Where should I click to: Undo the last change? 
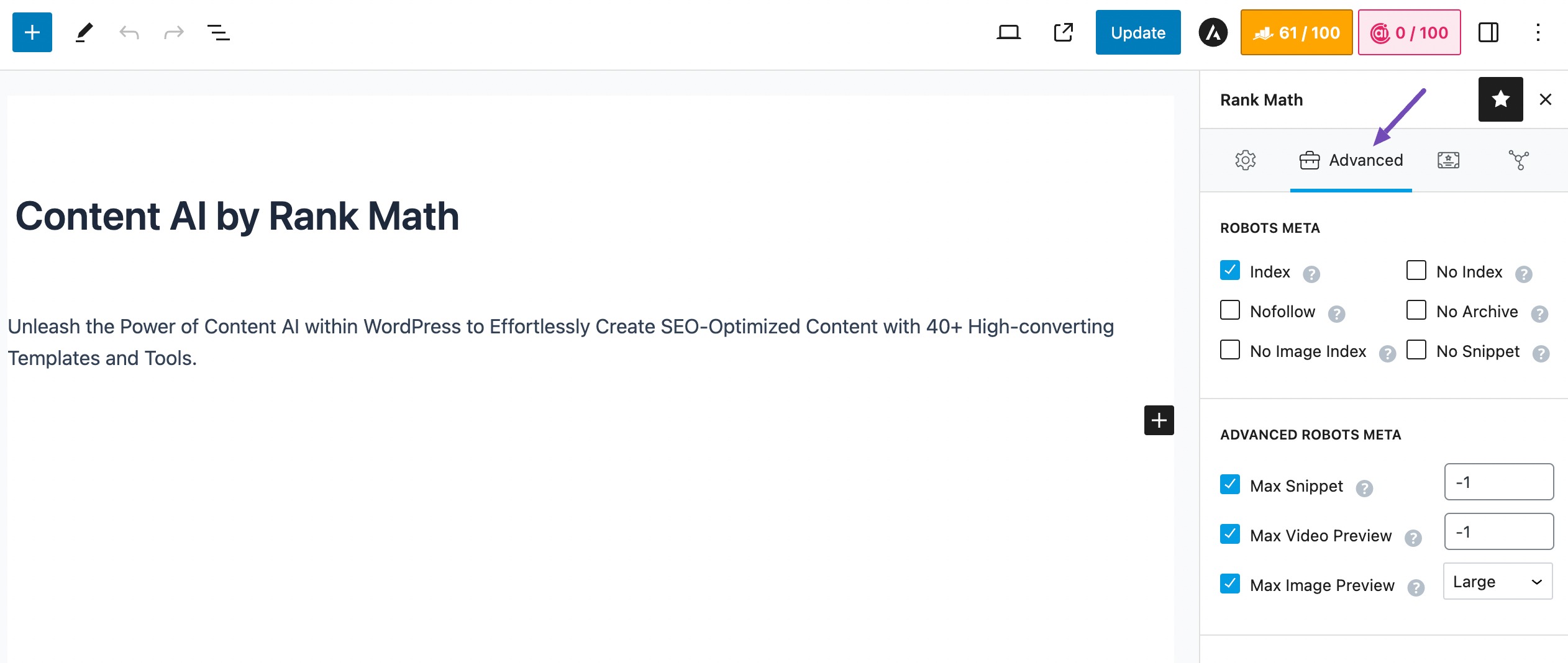tap(129, 32)
